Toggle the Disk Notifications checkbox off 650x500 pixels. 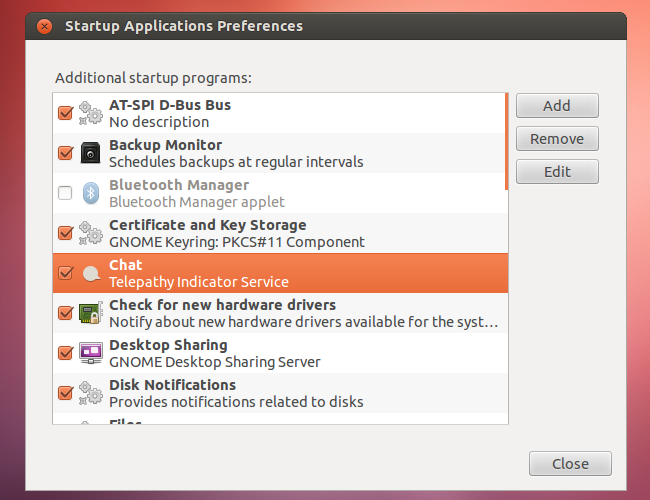click(66, 393)
